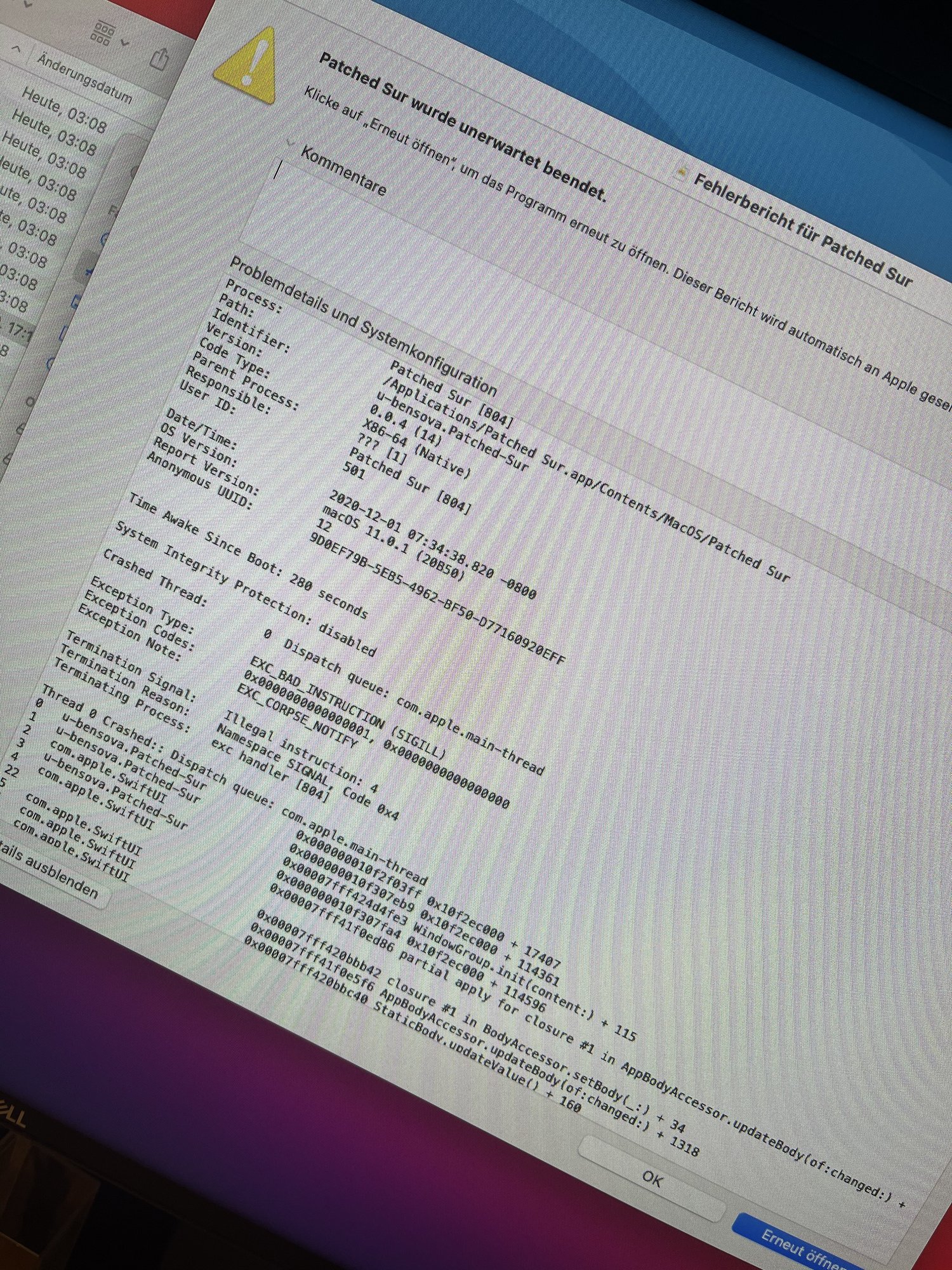Viewport: 952px width, 1270px height.
Task: Click heading Patched Sur wurde unerwartet beendet
Action: point(462,128)
